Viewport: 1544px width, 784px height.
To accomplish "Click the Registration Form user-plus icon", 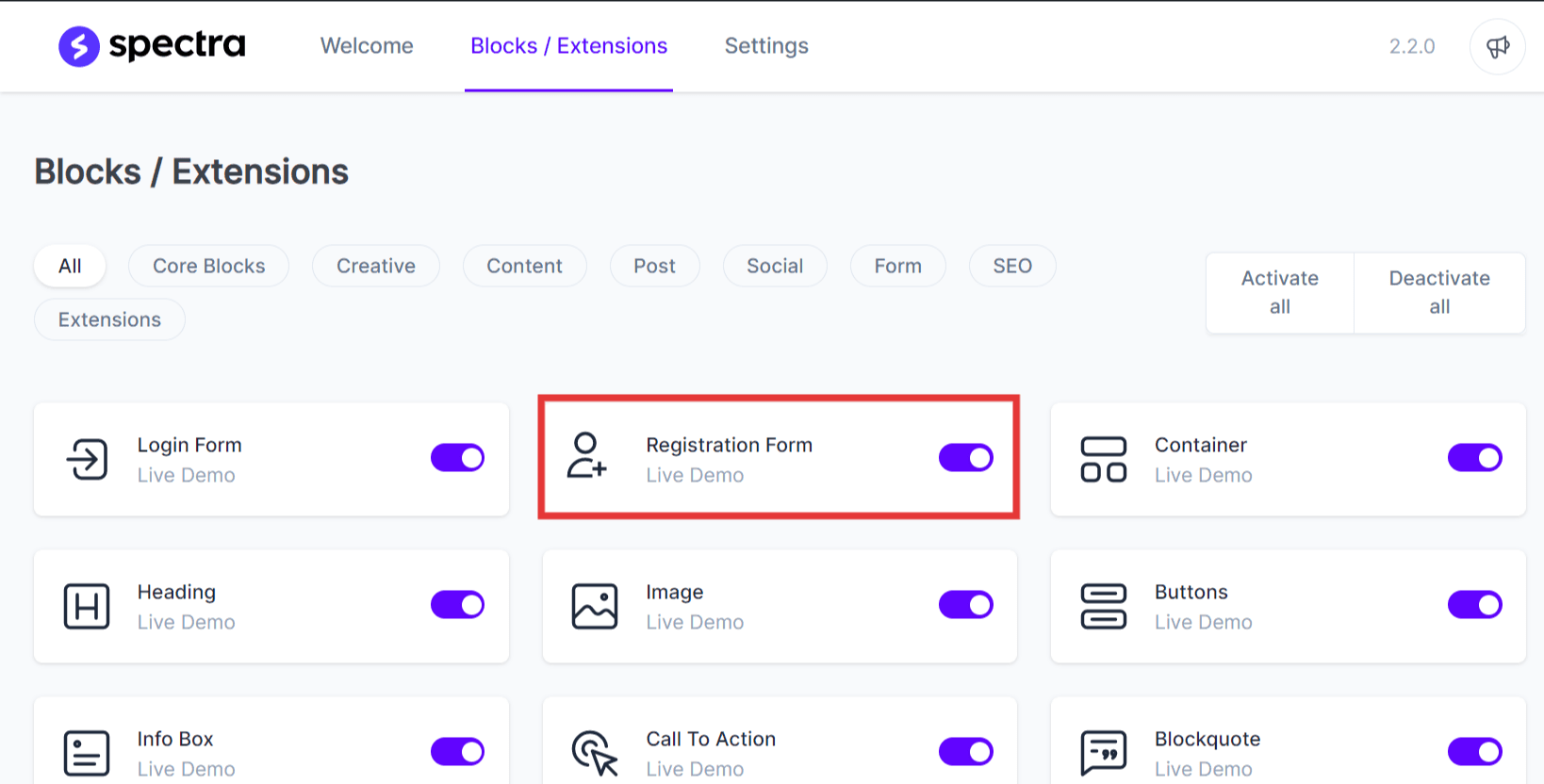I will (x=586, y=456).
